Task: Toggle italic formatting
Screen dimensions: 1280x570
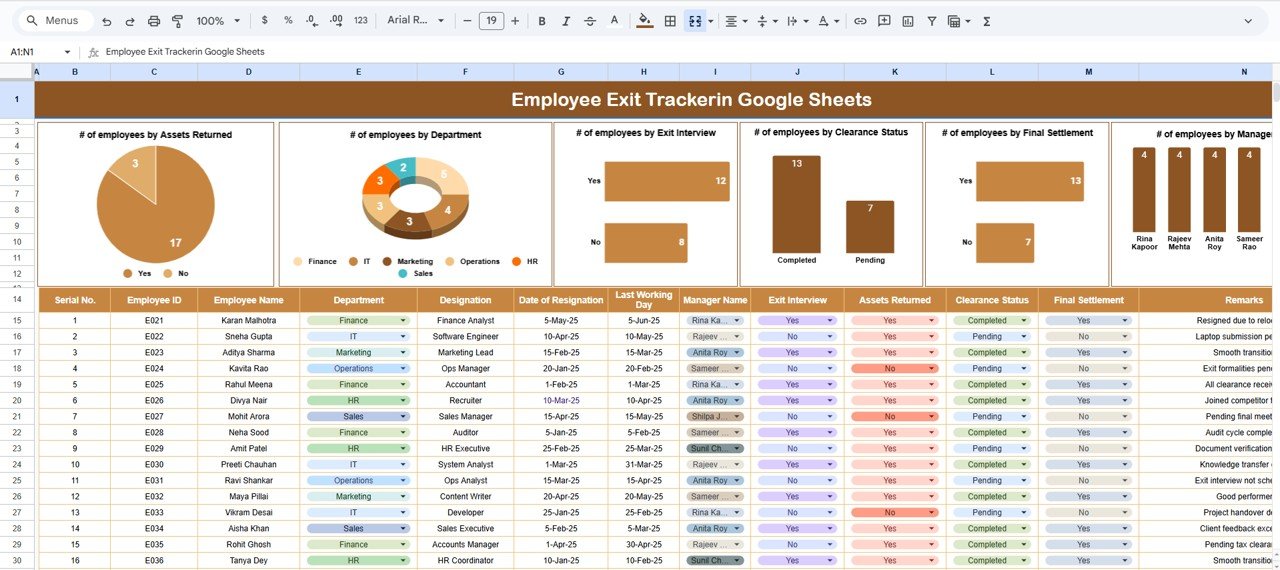Action: coord(566,21)
